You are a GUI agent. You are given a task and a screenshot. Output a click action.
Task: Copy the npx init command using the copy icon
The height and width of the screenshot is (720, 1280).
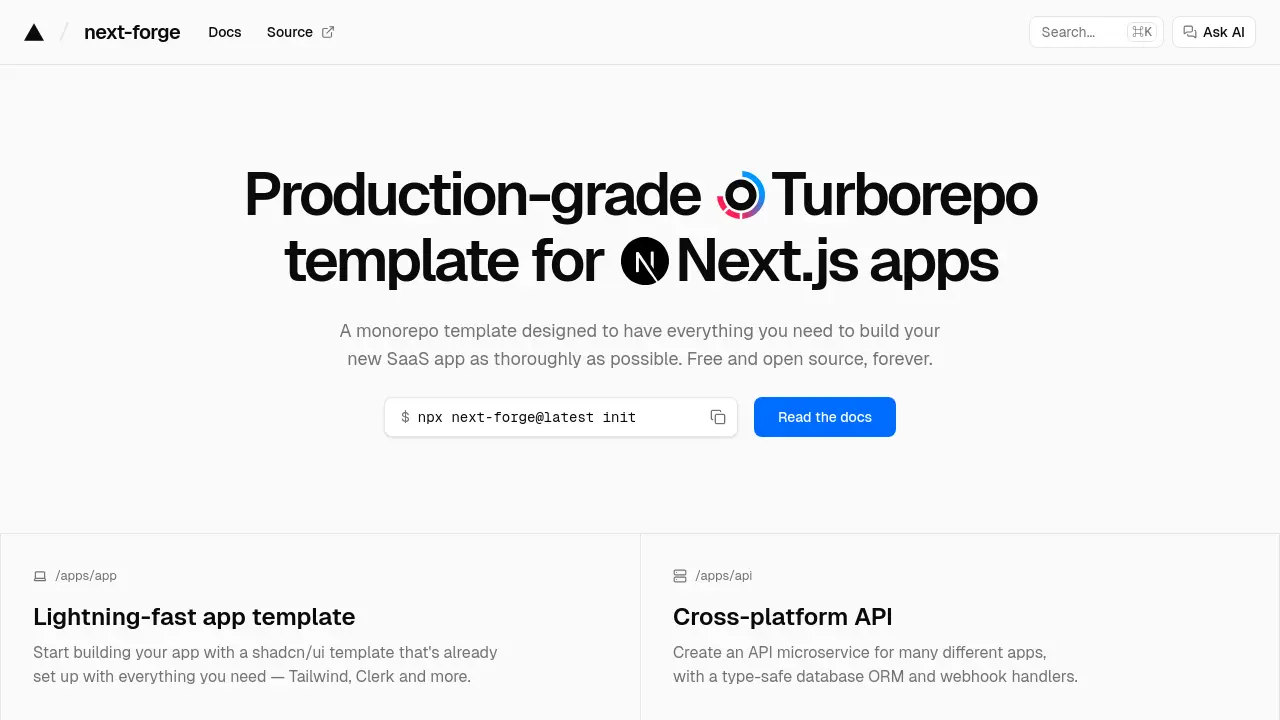point(718,417)
